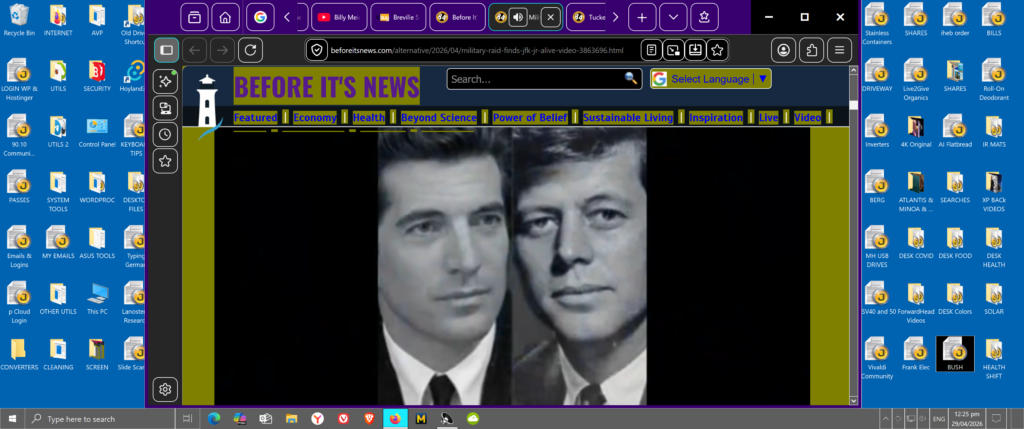Open sidebar settings gear icon
Viewport: 1024px width, 429px height.
[x=166, y=389]
